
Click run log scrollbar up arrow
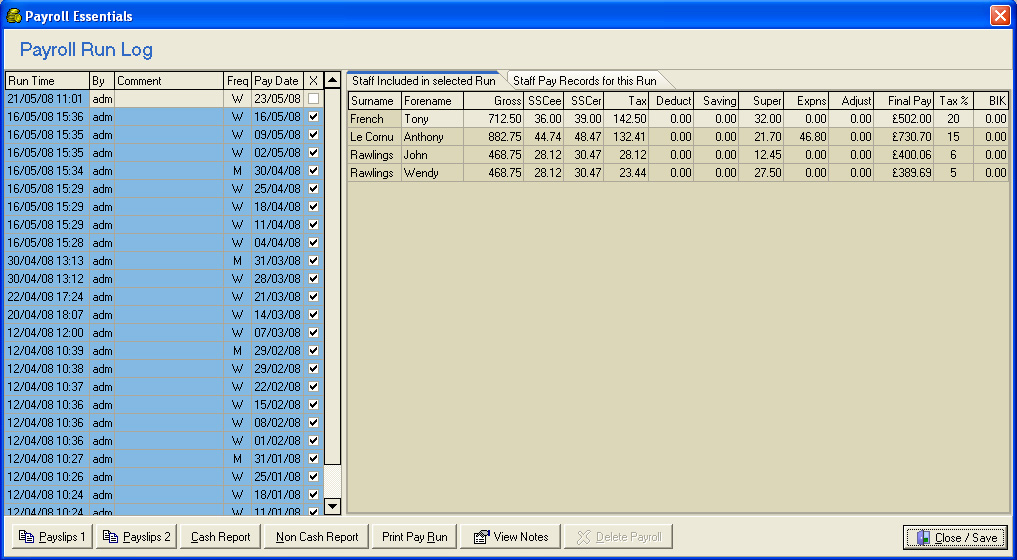click(332, 80)
